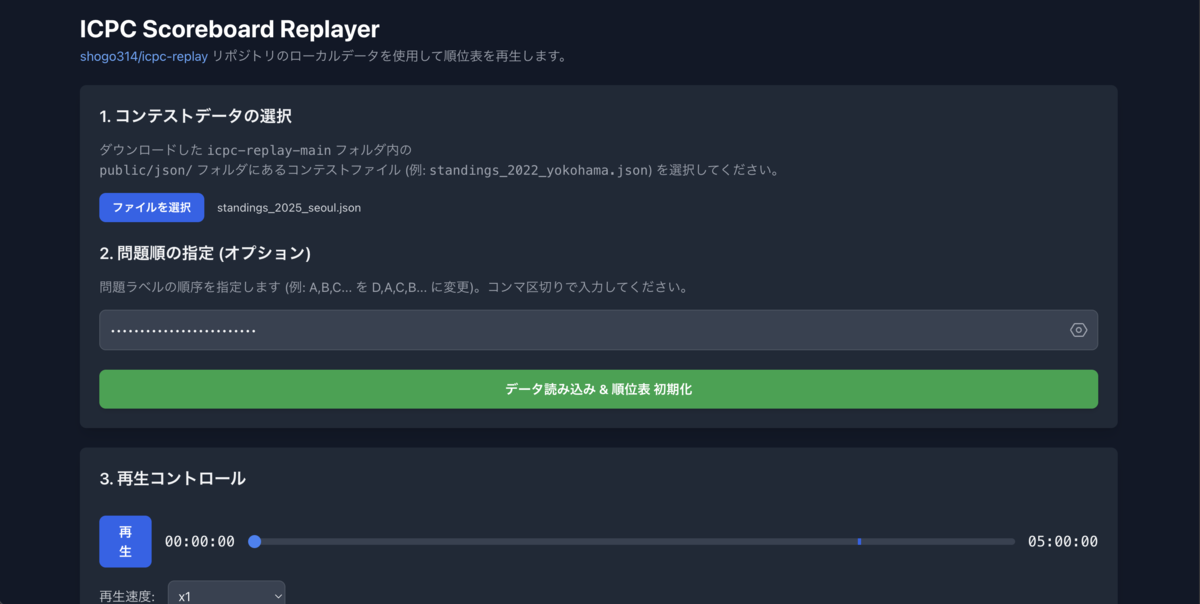Click the playback timeline slider handle
This screenshot has height=604, width=1200.
click(x=255, y=541)
